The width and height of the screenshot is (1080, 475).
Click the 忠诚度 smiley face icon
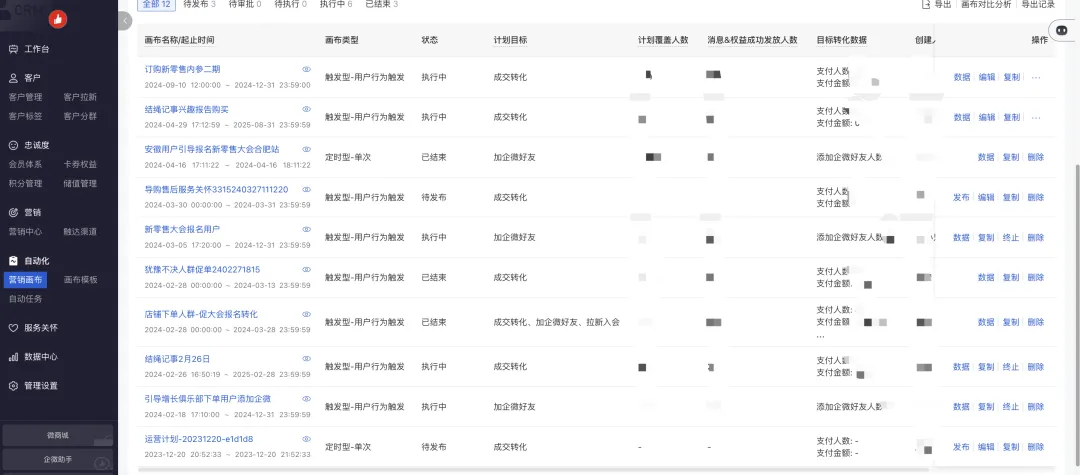pos(13,145)
